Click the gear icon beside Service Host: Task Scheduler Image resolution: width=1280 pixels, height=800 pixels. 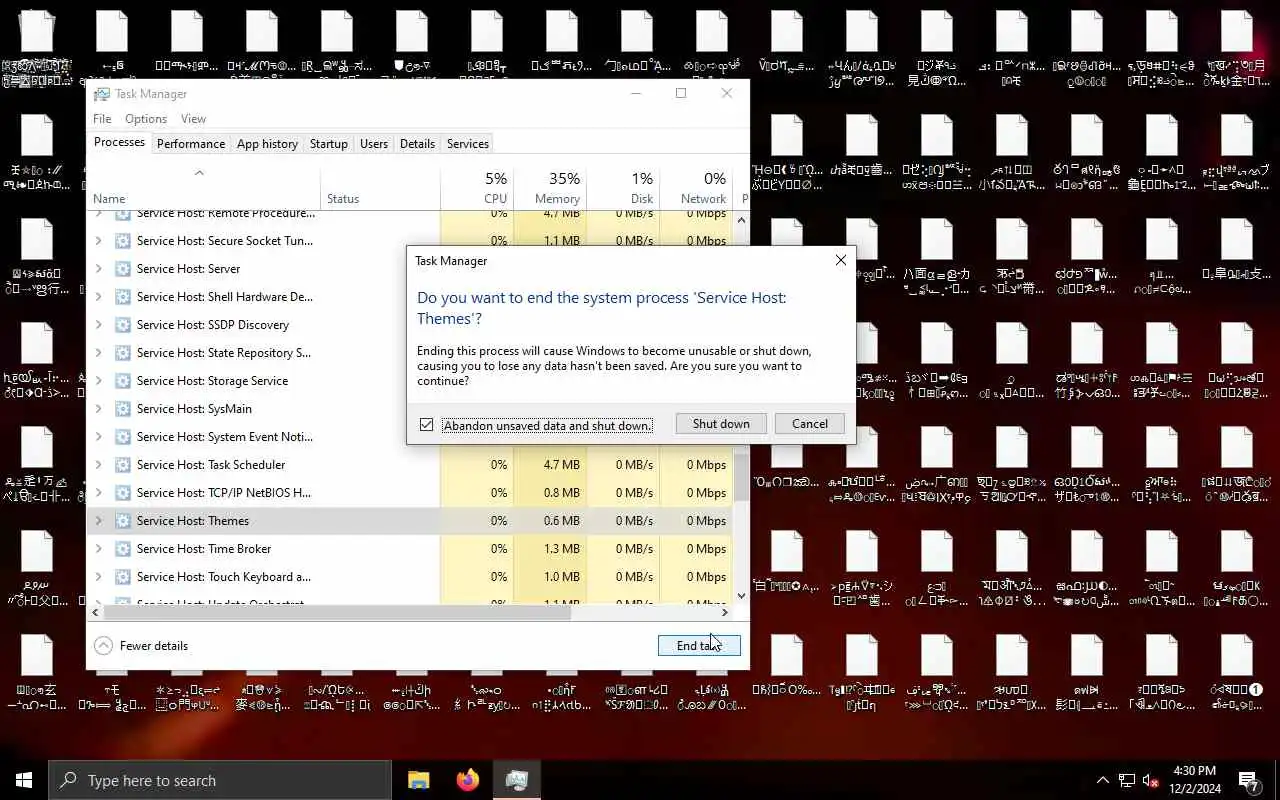tap(123, 465)
